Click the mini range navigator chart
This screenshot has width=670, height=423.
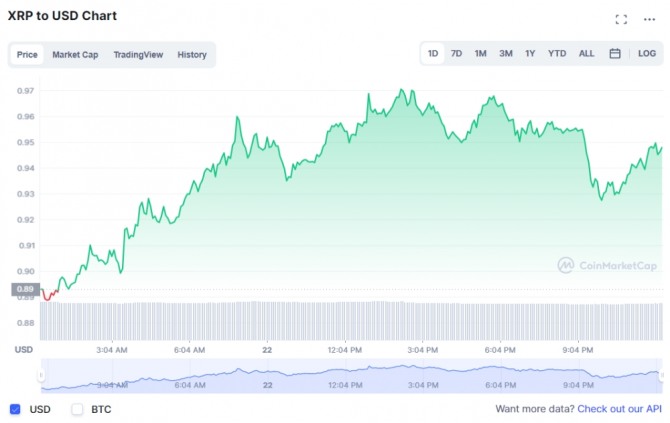coord(350,376)
